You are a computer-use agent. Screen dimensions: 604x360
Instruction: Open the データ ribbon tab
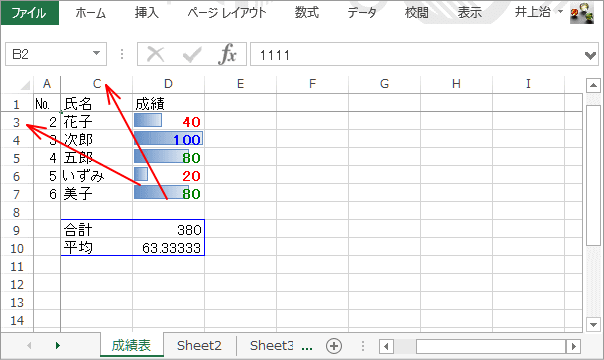[362, 13]
